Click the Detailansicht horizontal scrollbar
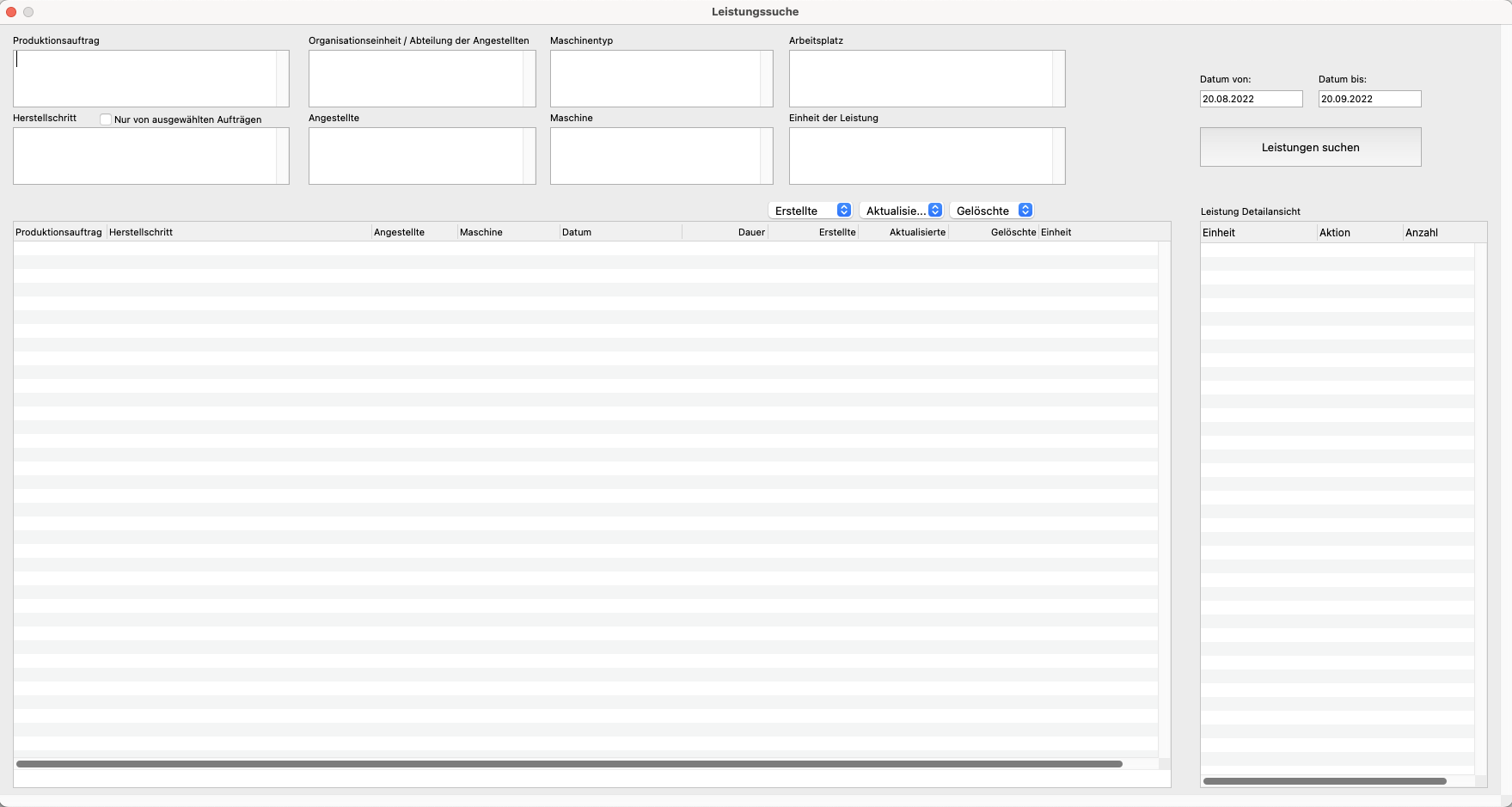 [1324, 781]
